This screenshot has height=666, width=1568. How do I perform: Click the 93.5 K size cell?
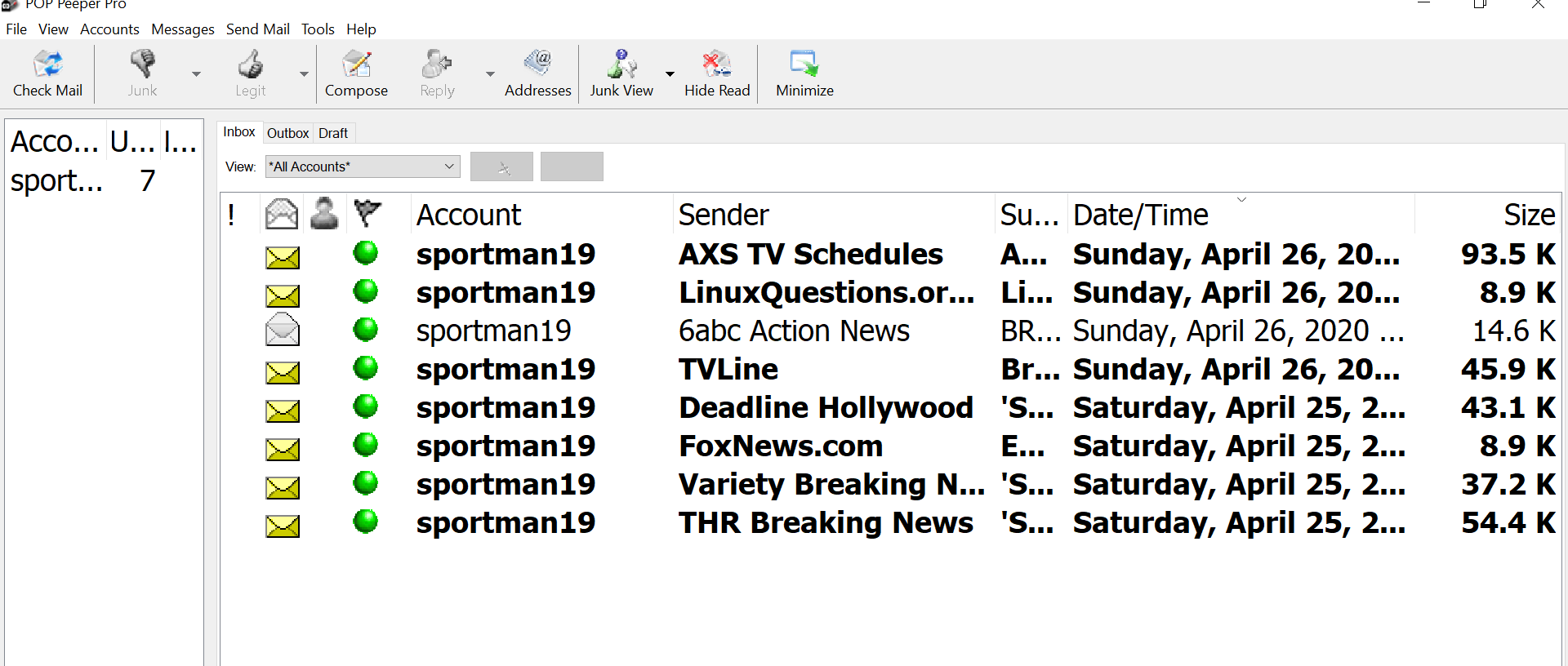point(1508,255)
